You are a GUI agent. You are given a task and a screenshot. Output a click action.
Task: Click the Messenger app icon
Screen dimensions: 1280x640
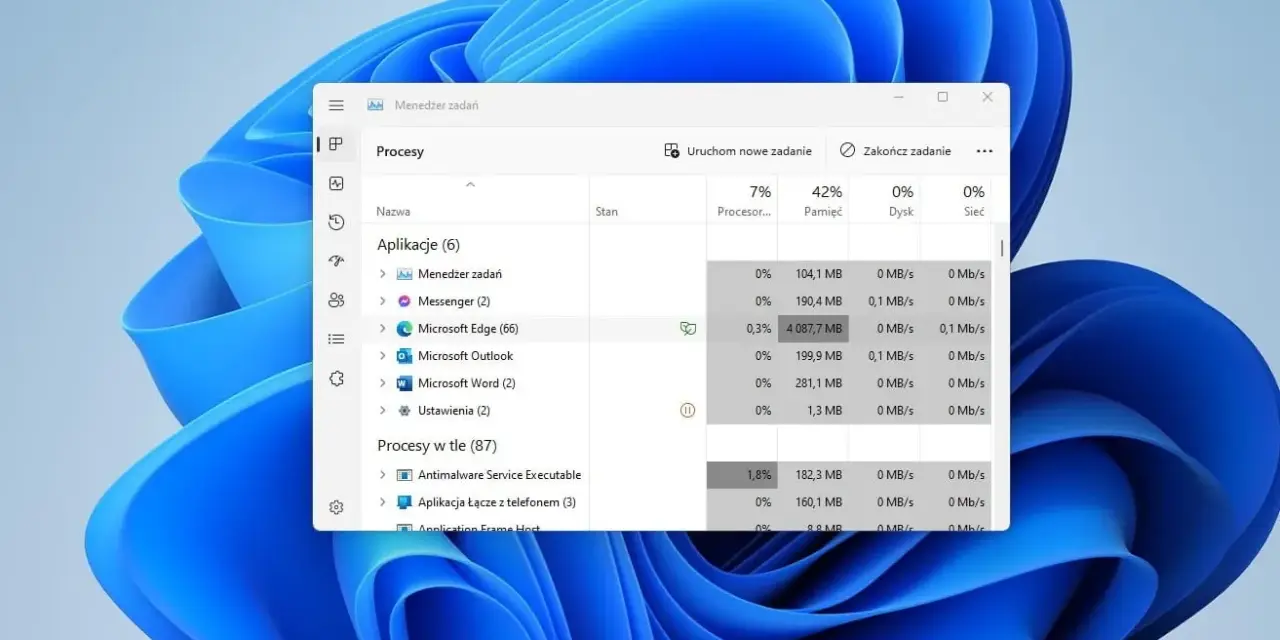point(404,301)
